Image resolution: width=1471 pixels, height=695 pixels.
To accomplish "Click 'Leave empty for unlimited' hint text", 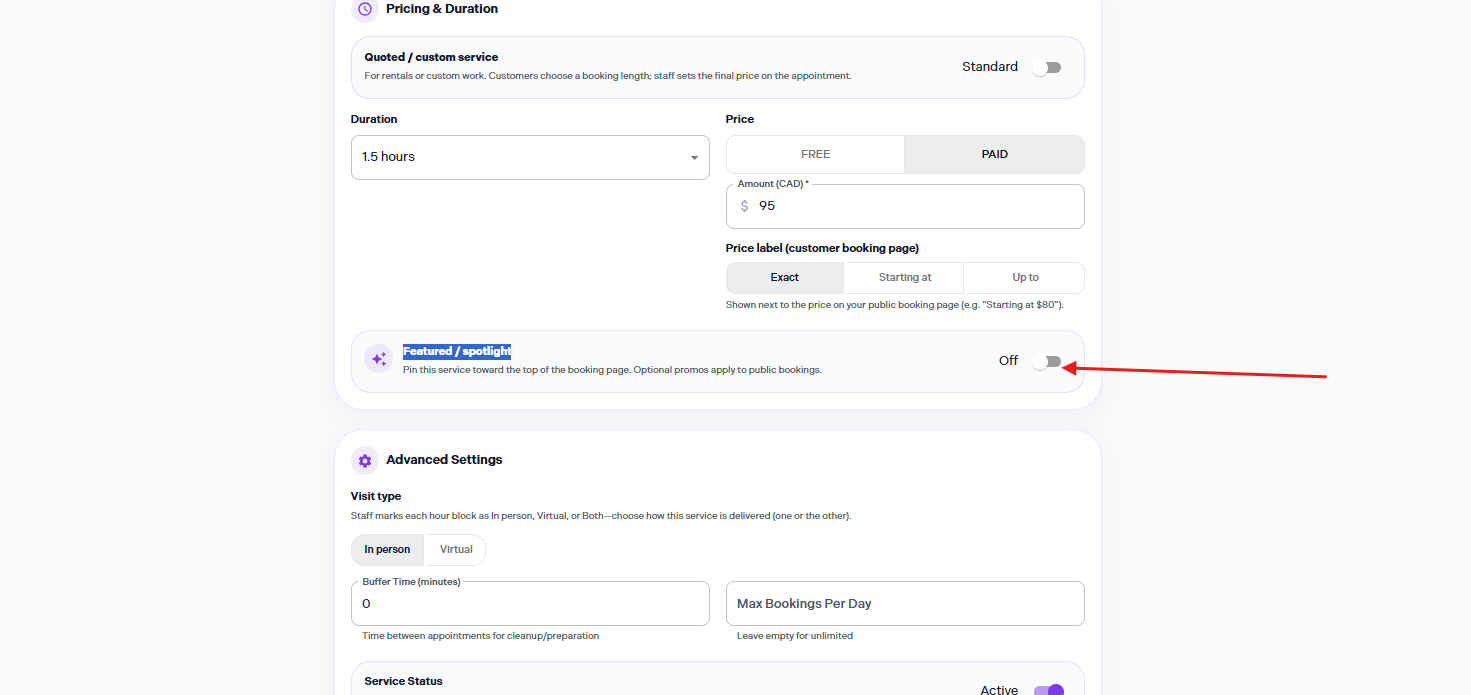I will (x=795, y=636).
